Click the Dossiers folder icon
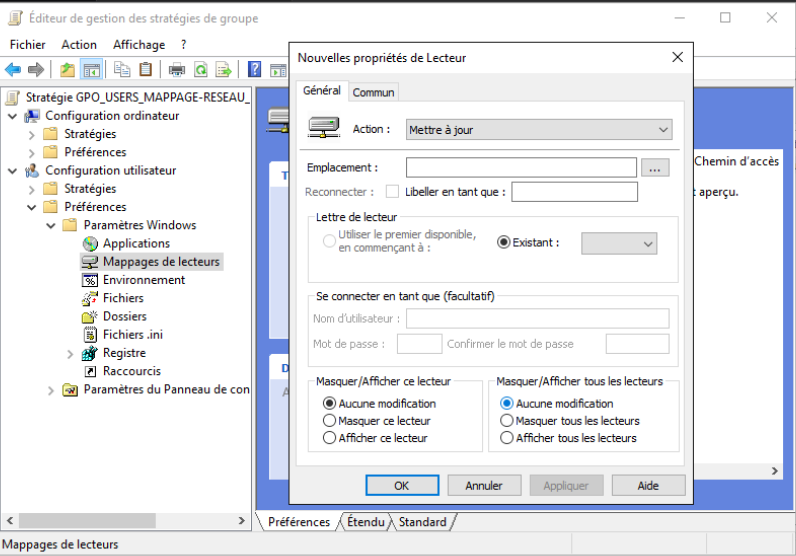Viewport: 796px width, 556px height. (90, 317)
